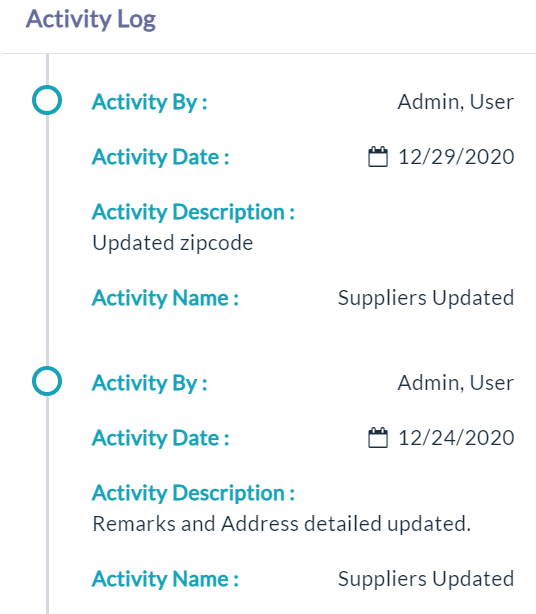
Task: Click the 12/29/2020 activity date
Action: click(x=456, y=157)
